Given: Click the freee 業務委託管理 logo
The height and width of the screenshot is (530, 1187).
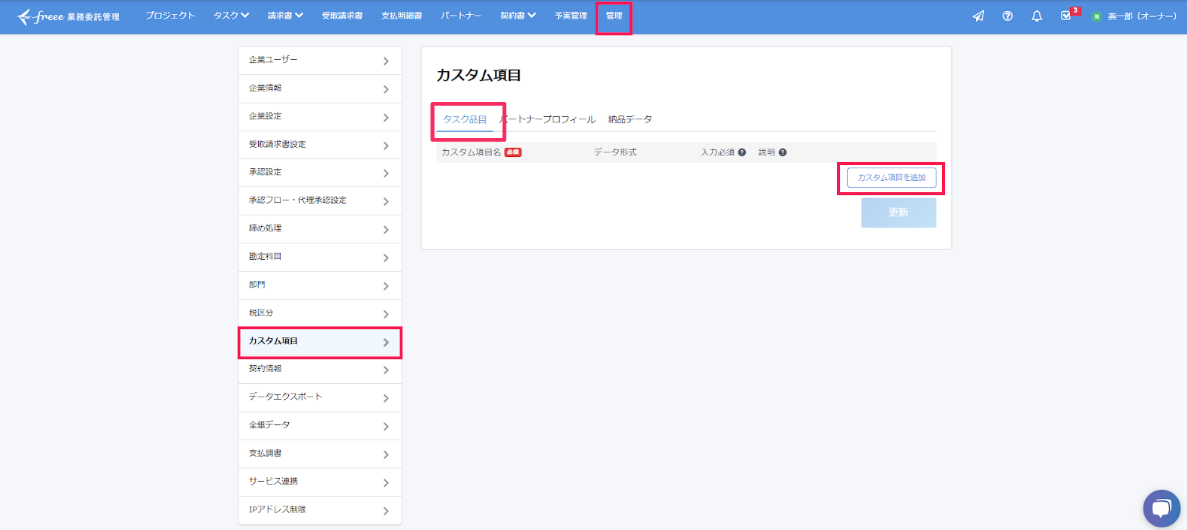Looking at the screenshot, I should tap(68, 16).
